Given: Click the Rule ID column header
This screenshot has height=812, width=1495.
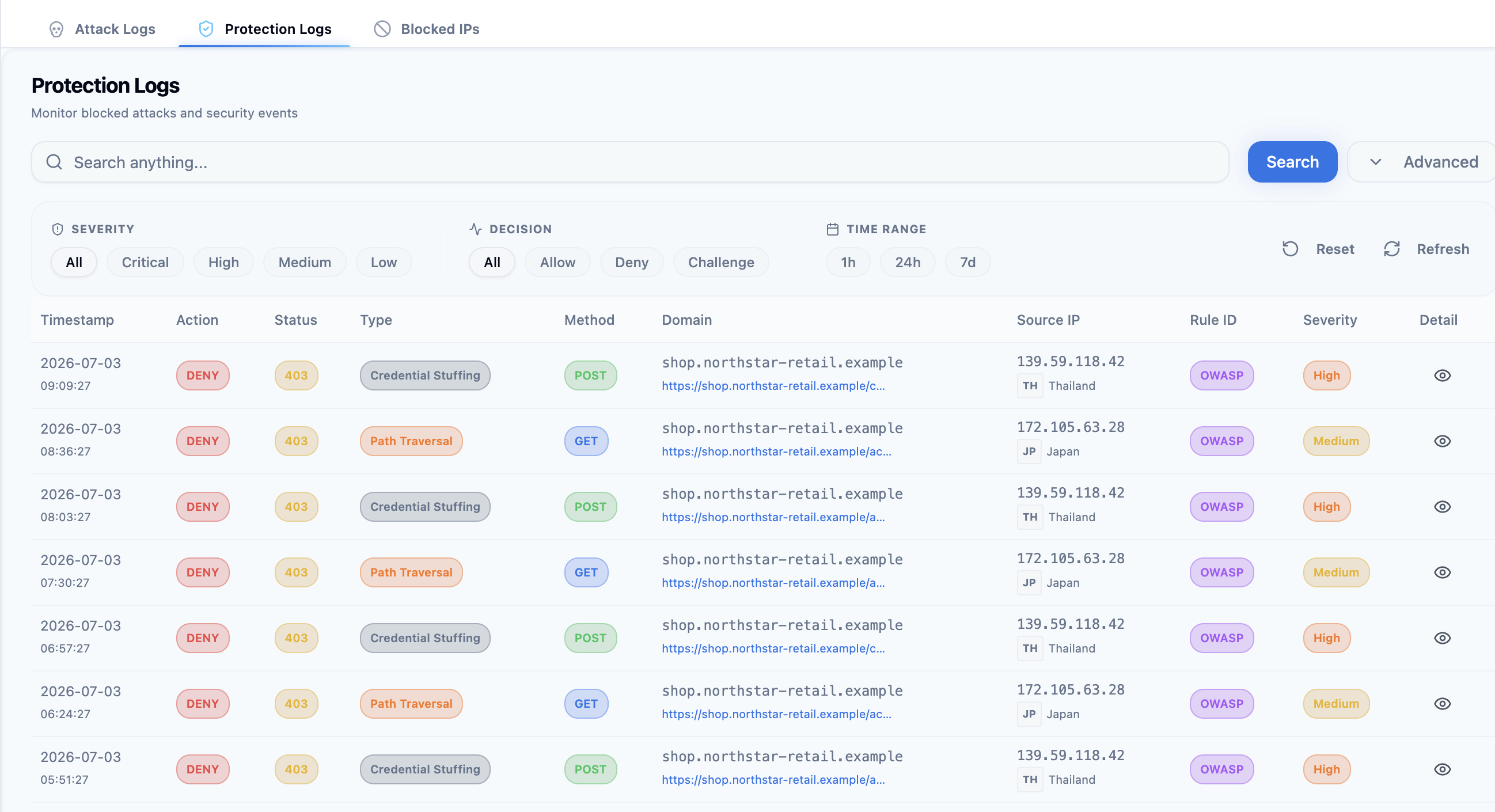Looking at the screenshot, I should point(1213,320).
